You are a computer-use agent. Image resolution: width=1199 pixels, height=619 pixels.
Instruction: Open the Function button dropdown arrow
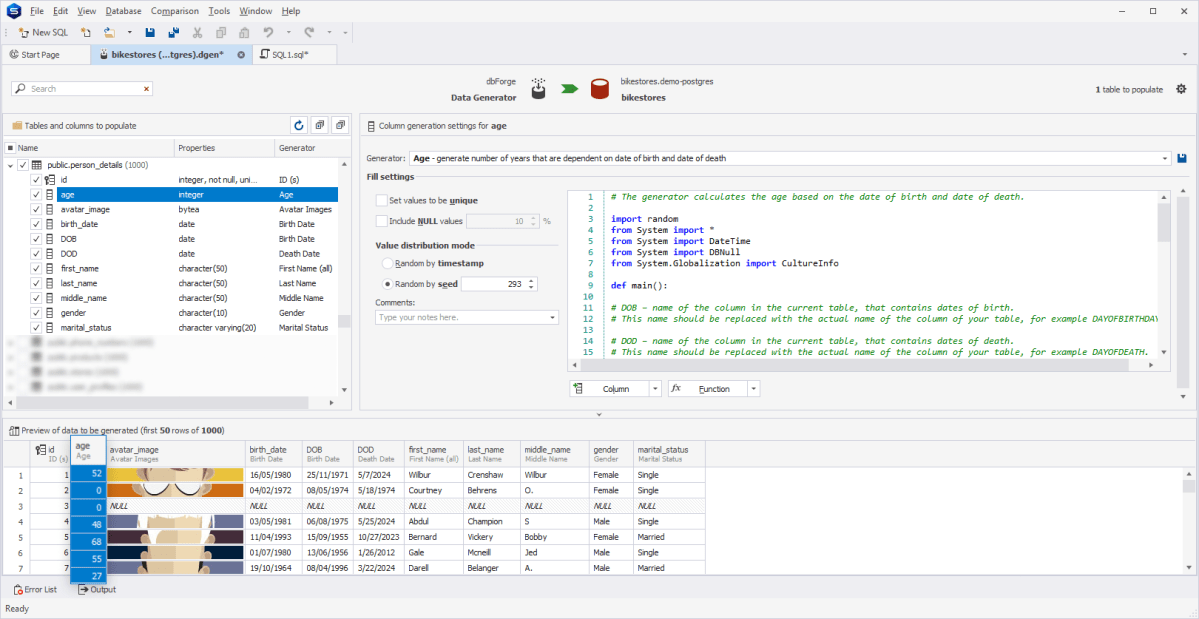[754, 389]
